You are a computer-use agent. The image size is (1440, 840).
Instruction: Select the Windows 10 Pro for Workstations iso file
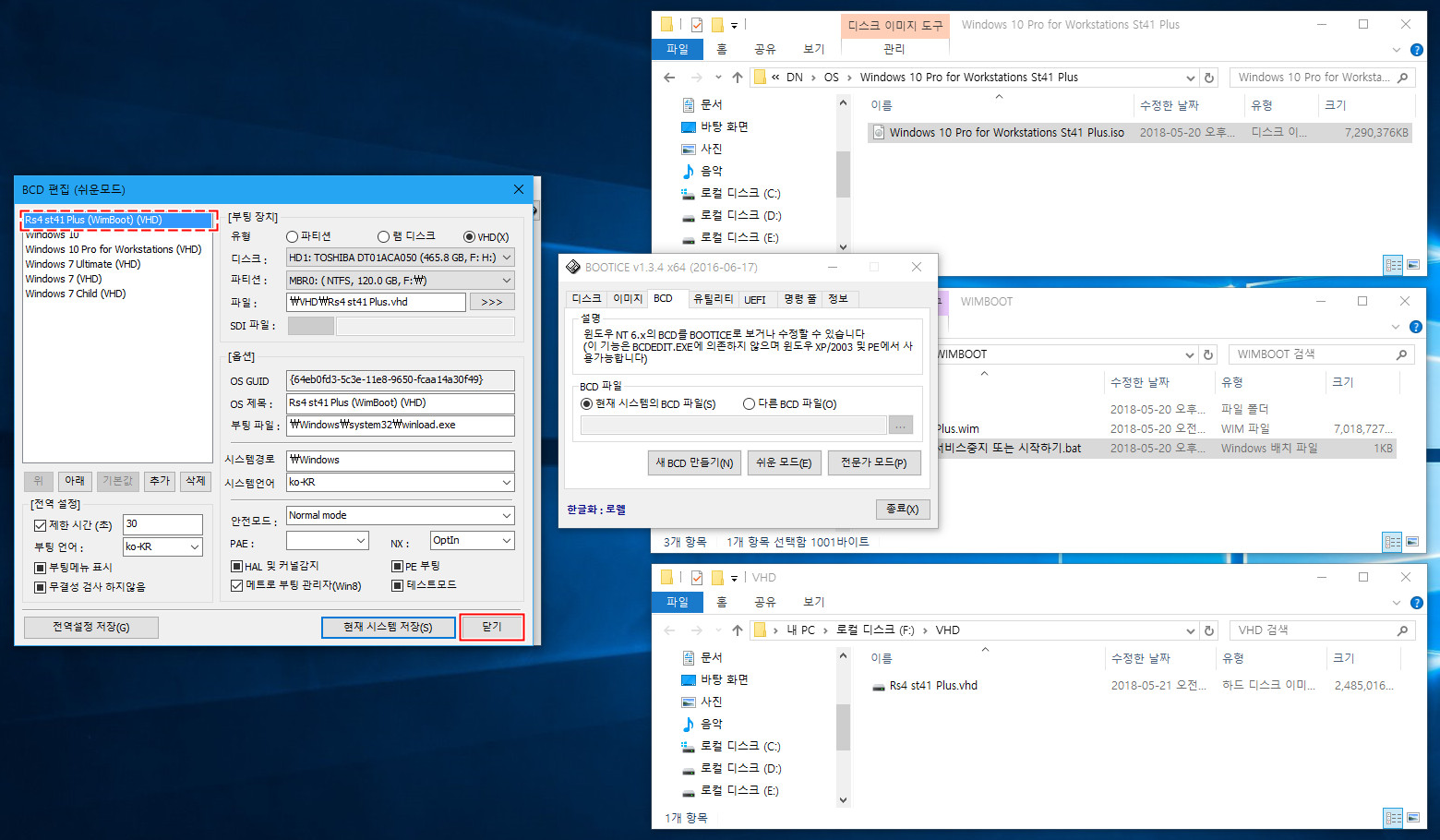point(1140,133)
